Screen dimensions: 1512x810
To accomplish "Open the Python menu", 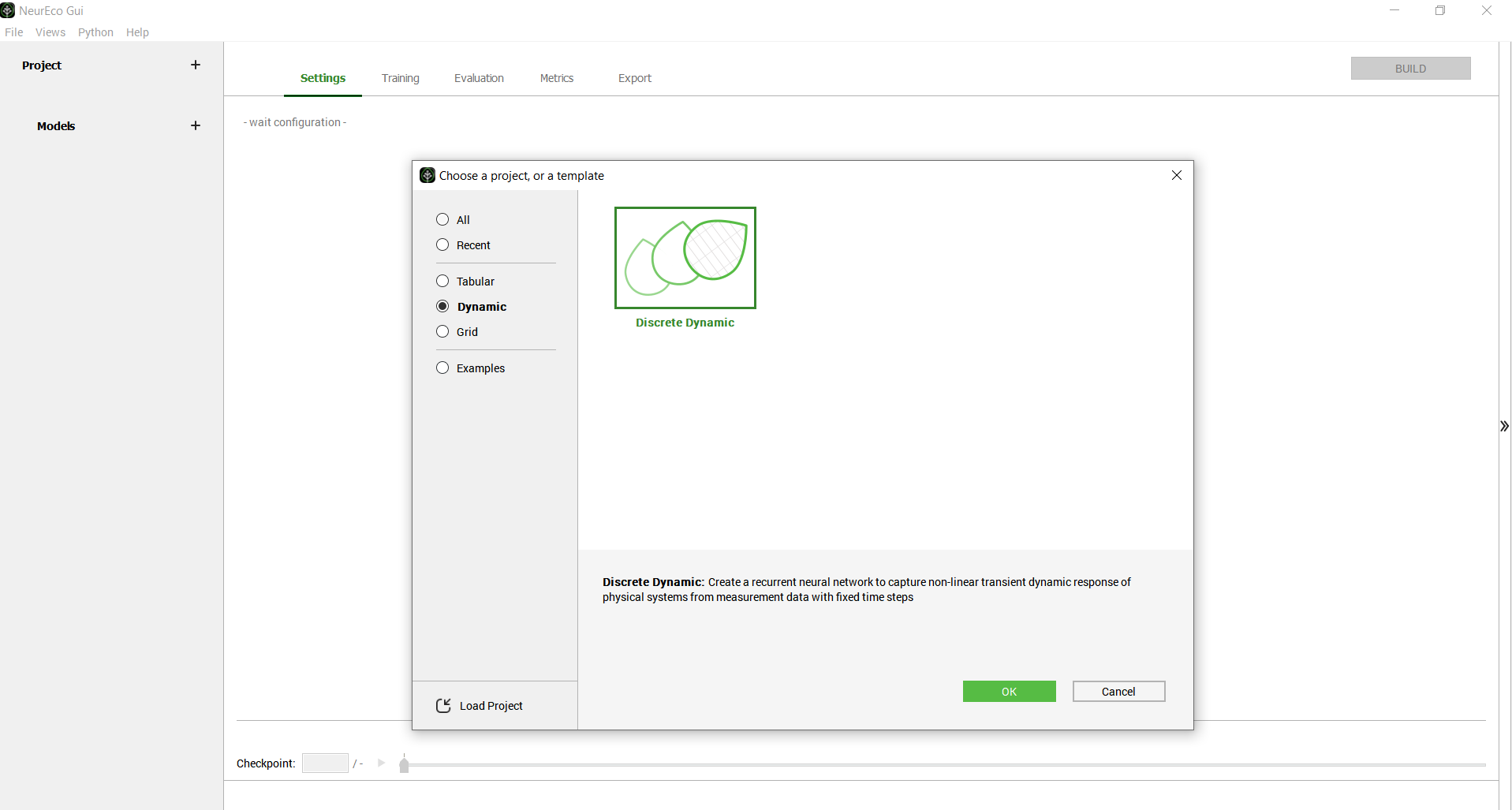I will pos(95,32).
